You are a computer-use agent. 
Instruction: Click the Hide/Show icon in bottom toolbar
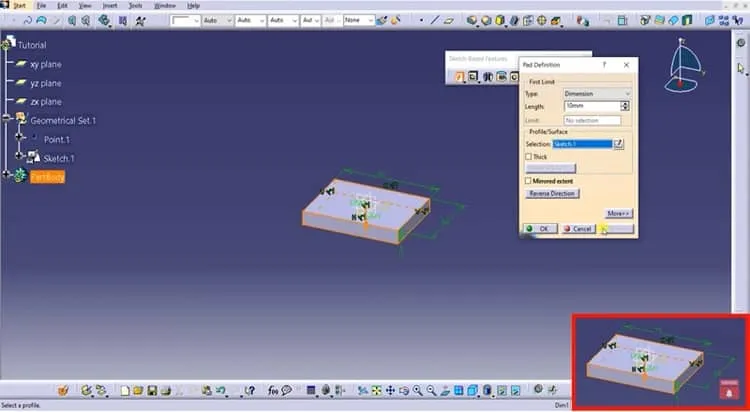(502, 390)
